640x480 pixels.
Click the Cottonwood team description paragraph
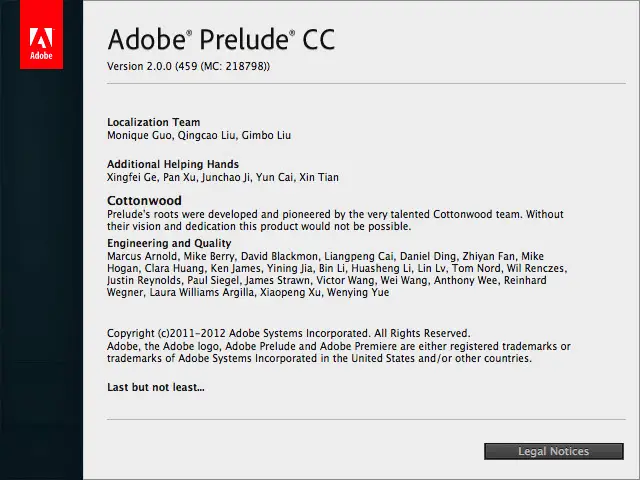click(x=335, y=220)
